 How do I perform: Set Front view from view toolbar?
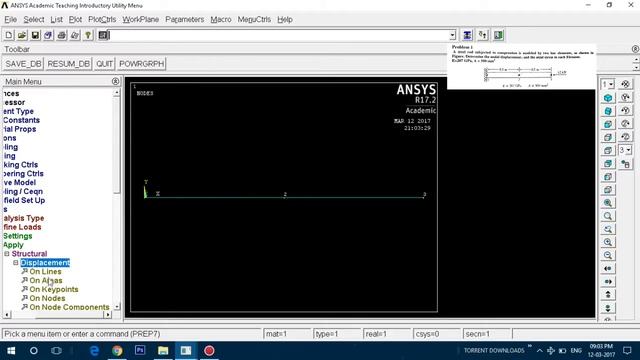608,124
